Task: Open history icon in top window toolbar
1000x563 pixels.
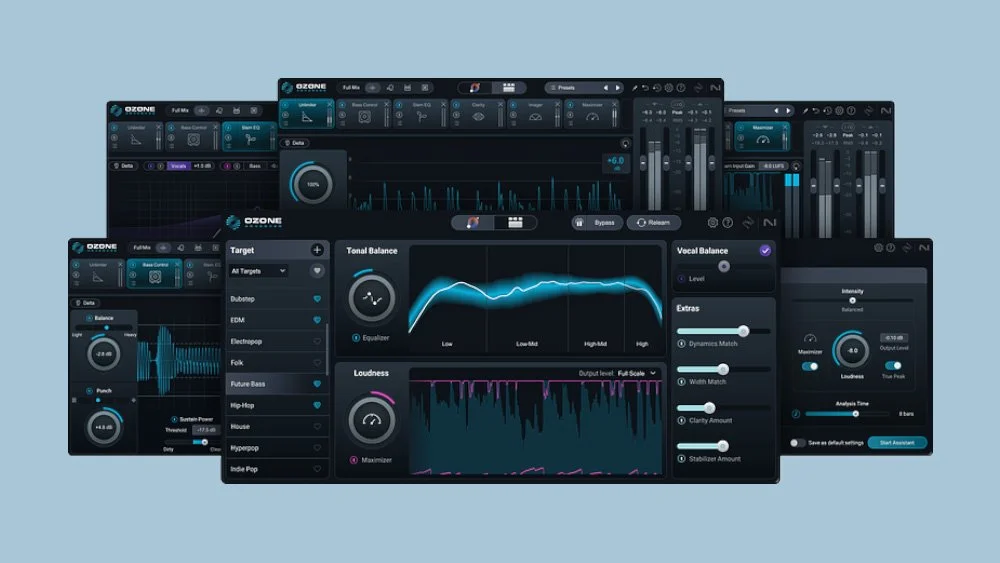Action: pyautogui.click(x=657, y=88)
